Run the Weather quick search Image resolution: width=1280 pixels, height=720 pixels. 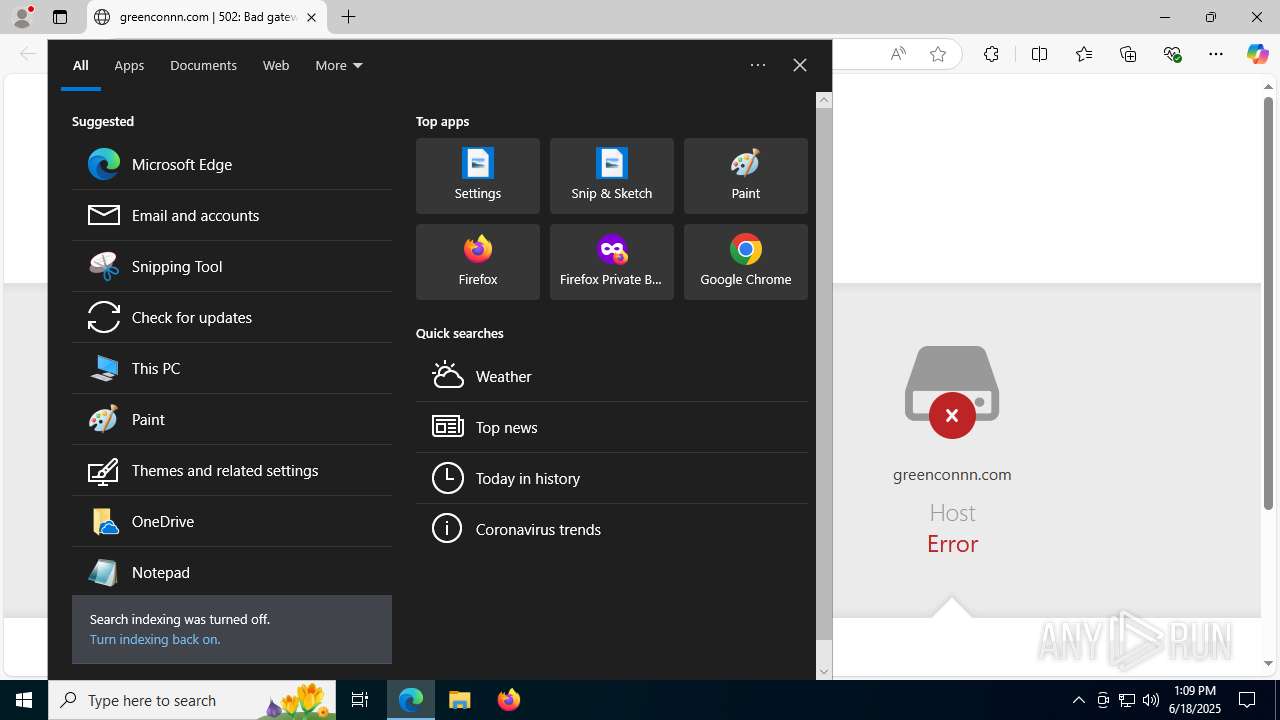pyautogui.click(x=612, y=376)
